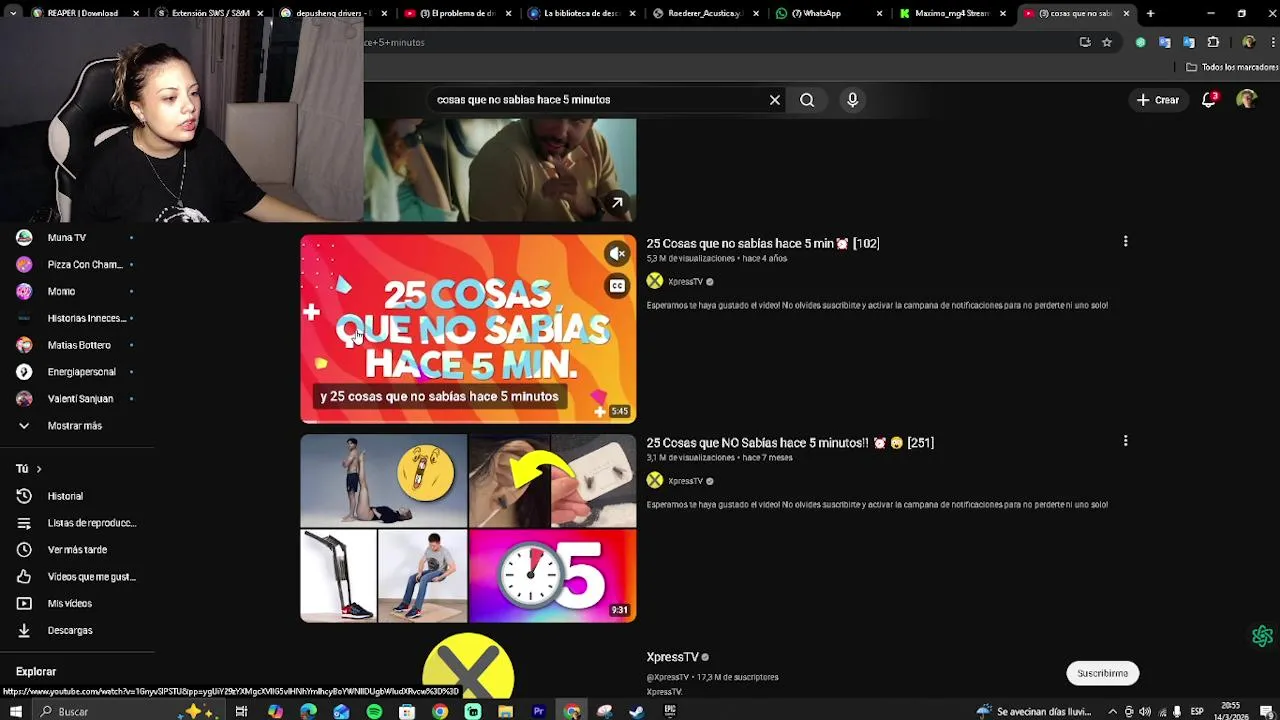This screenshot has height=720, width=1280.
Task: Show hidden system tray icons
Action: coord(1112,712)
